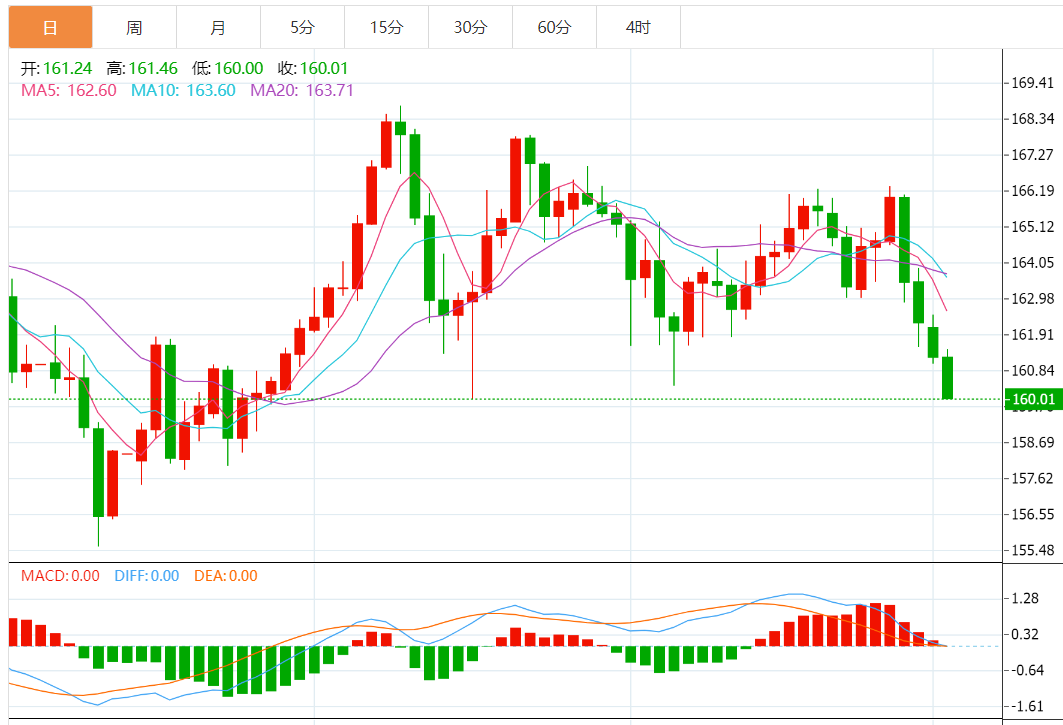Click the MA5: 162.60 label
This screenshot has height=725, width=1063.
coord(68,90)
